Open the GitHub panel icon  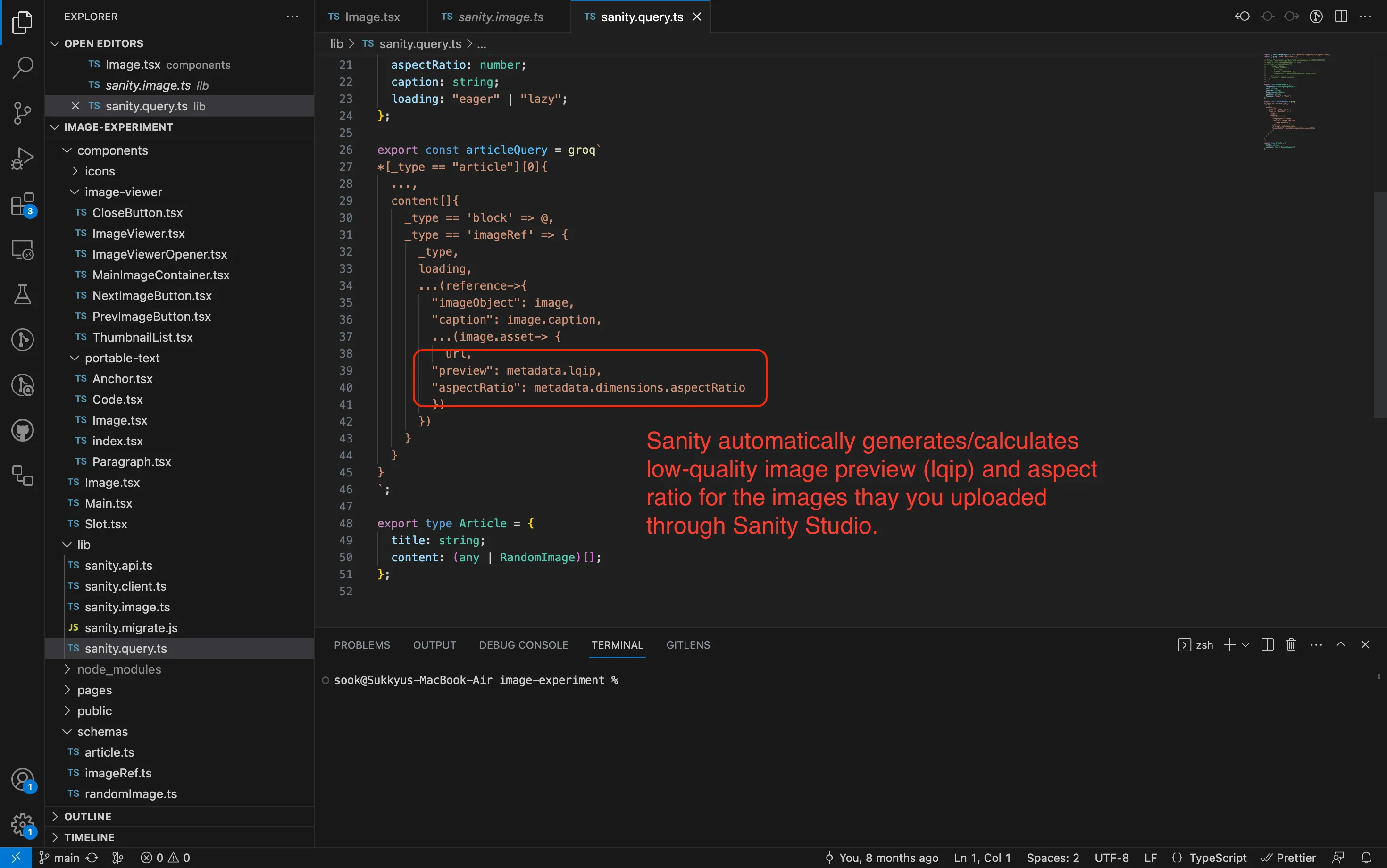(22, 431)
